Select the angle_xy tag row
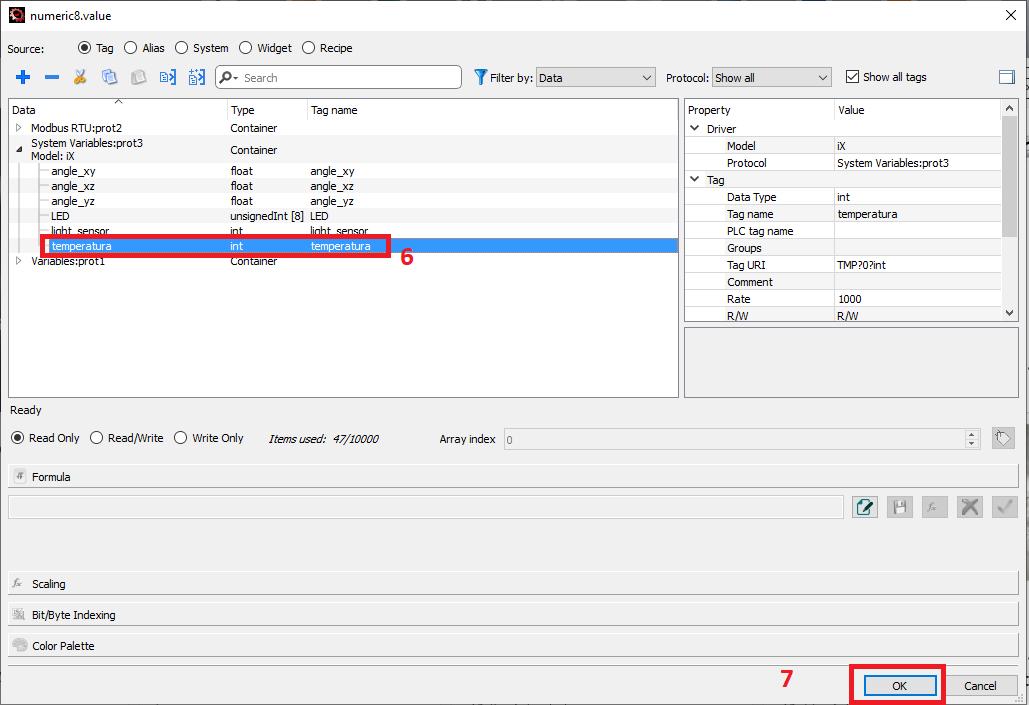The width and height of the screenshot is (1029, 705). 344,171
